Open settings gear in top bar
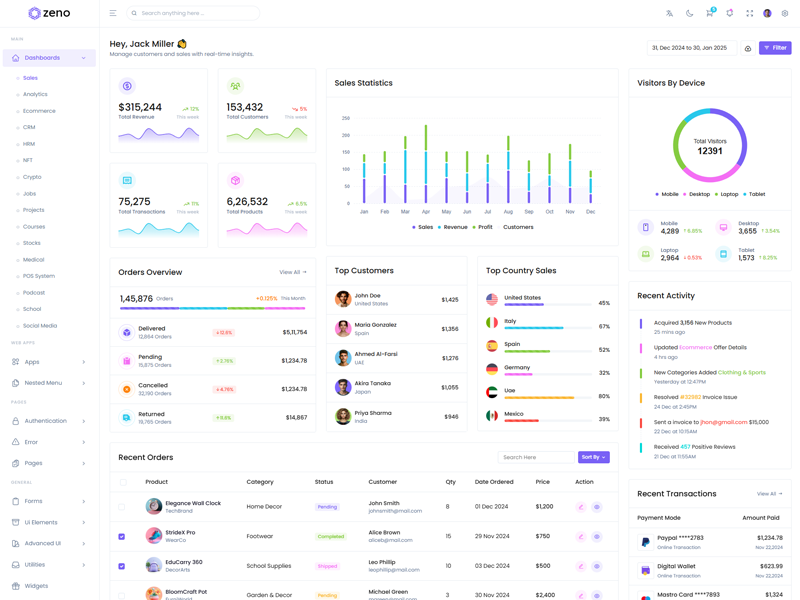 (785, 13)
